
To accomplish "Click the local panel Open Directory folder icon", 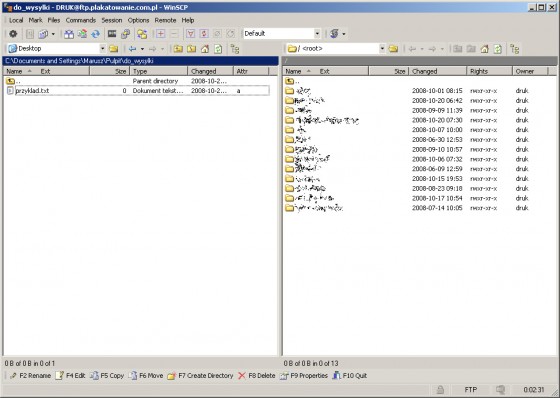I will [114, 49].
